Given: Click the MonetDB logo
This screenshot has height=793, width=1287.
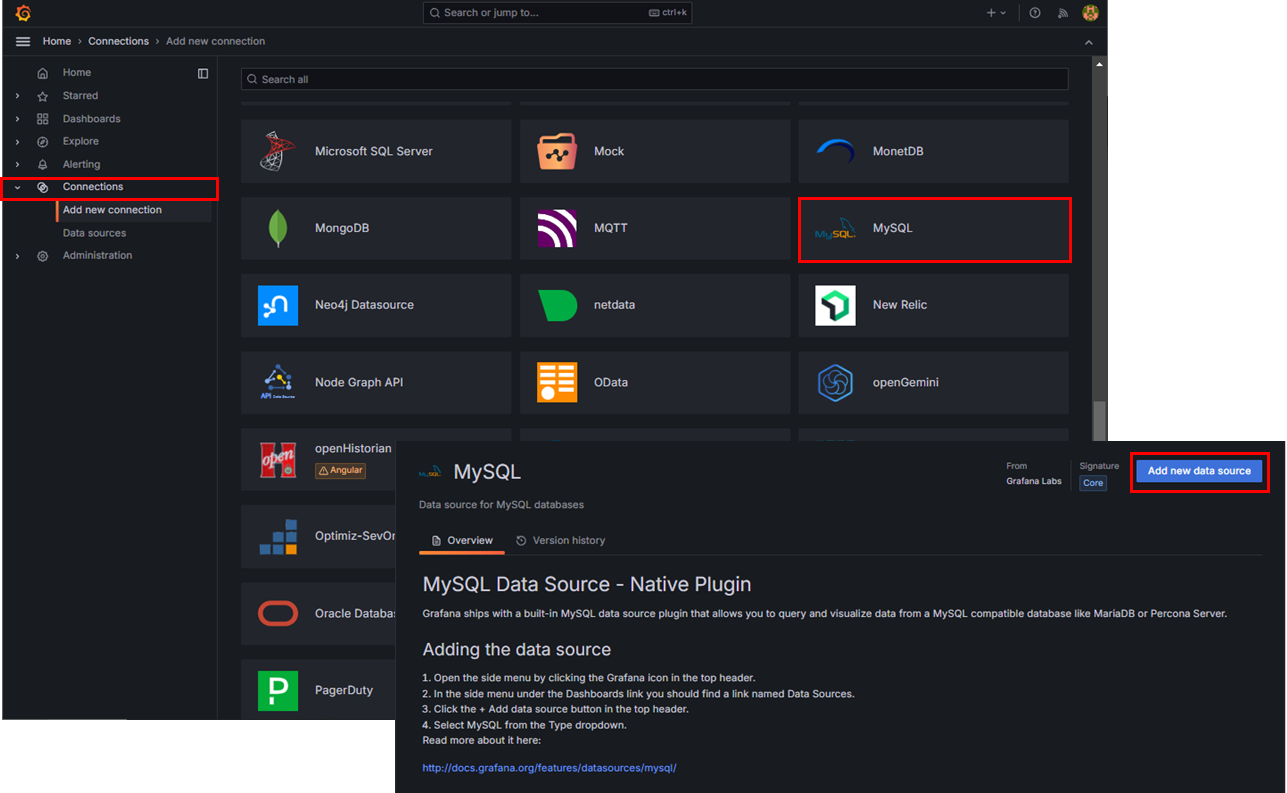Looking at the screenshot, I should 835,151.
